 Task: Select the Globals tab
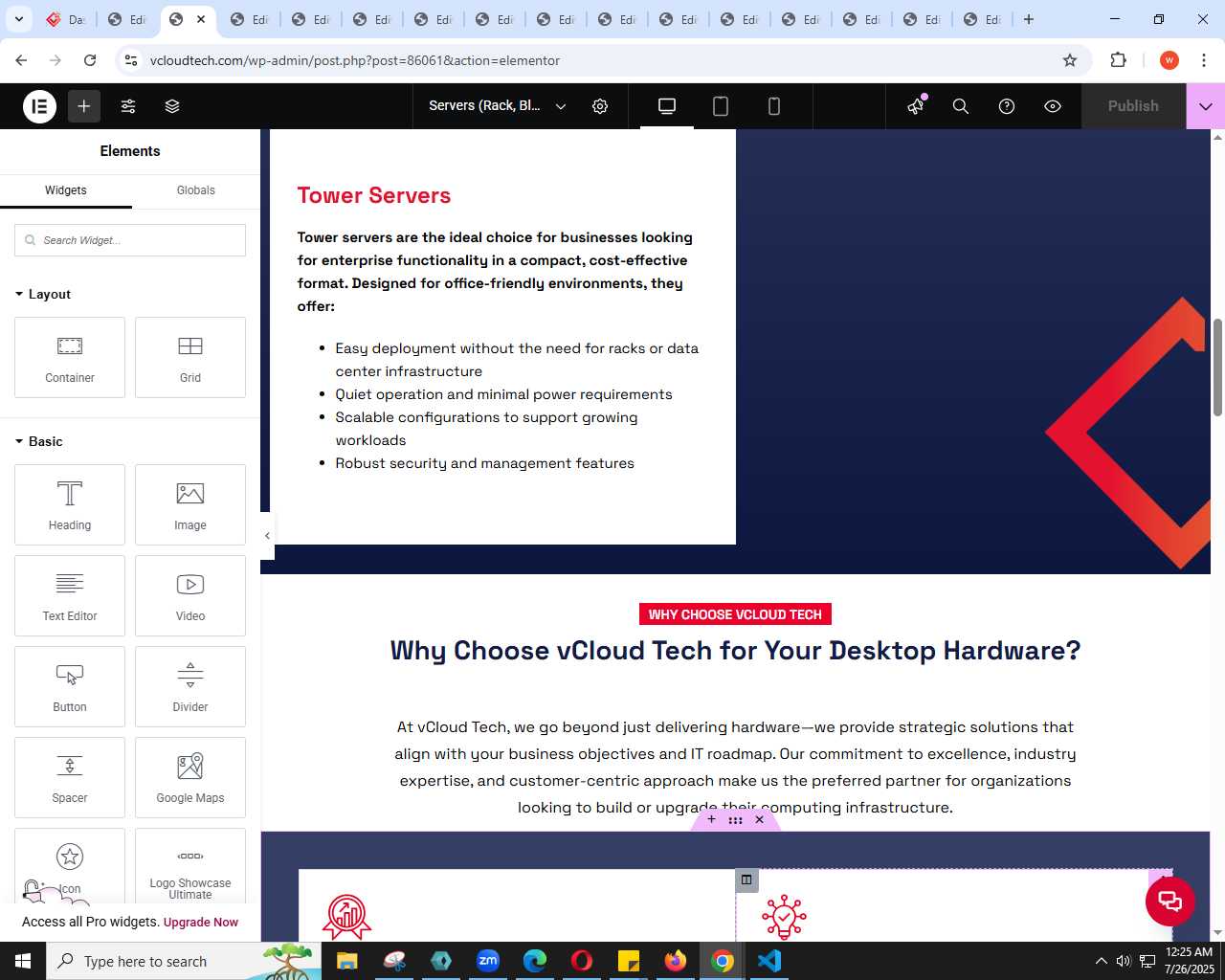tap(196, 190)
